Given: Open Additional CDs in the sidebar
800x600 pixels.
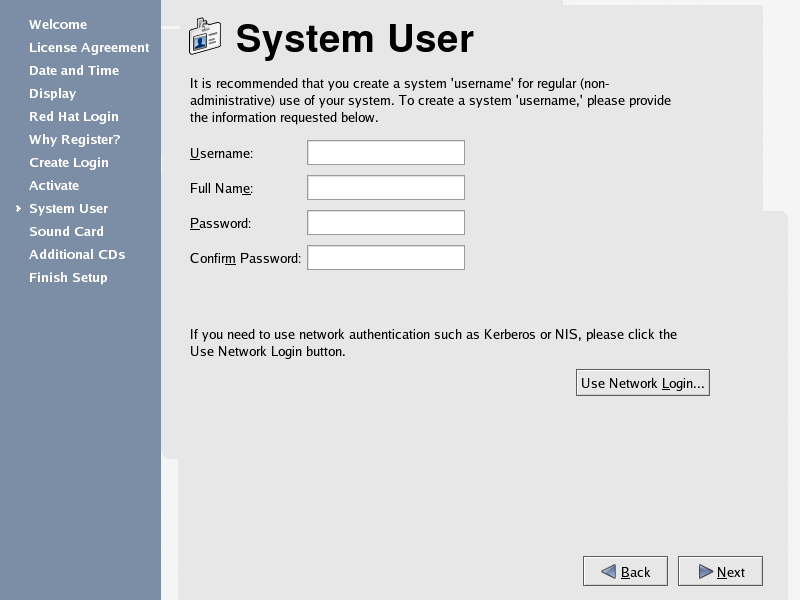Looking at the screenshot, I should 77,255.
